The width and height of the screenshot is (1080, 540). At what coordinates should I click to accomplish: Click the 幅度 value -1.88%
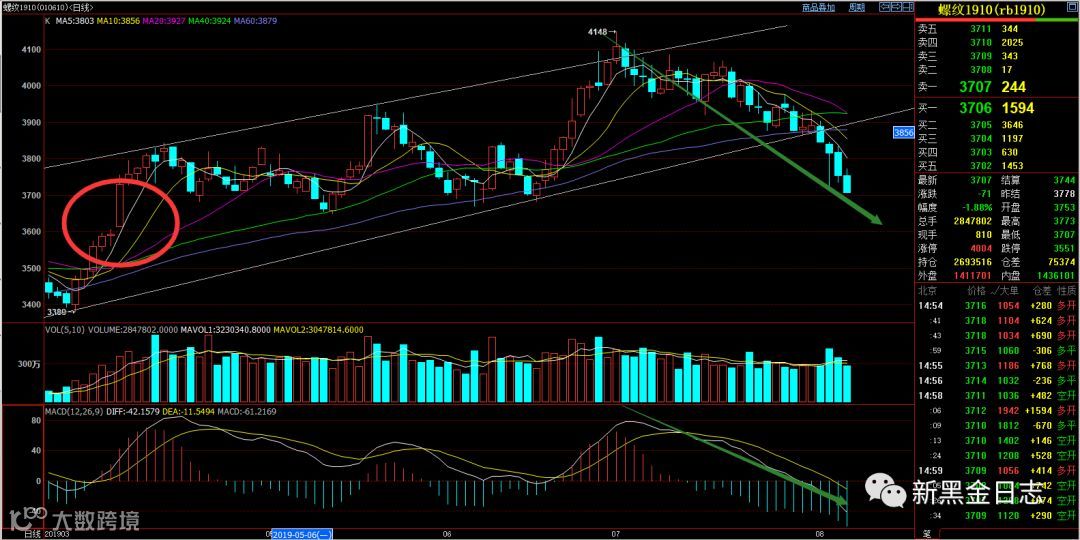coord(977,207)
